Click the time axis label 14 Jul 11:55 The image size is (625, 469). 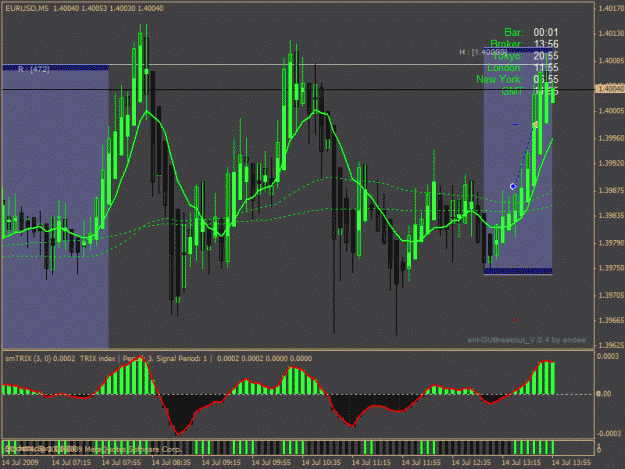(421, 463)
